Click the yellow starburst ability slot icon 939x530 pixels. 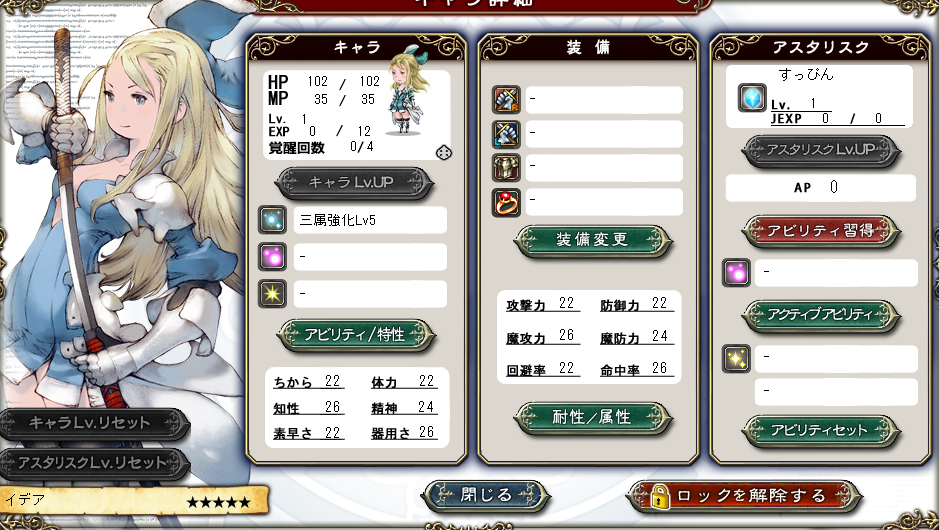(x=272, y=293)
